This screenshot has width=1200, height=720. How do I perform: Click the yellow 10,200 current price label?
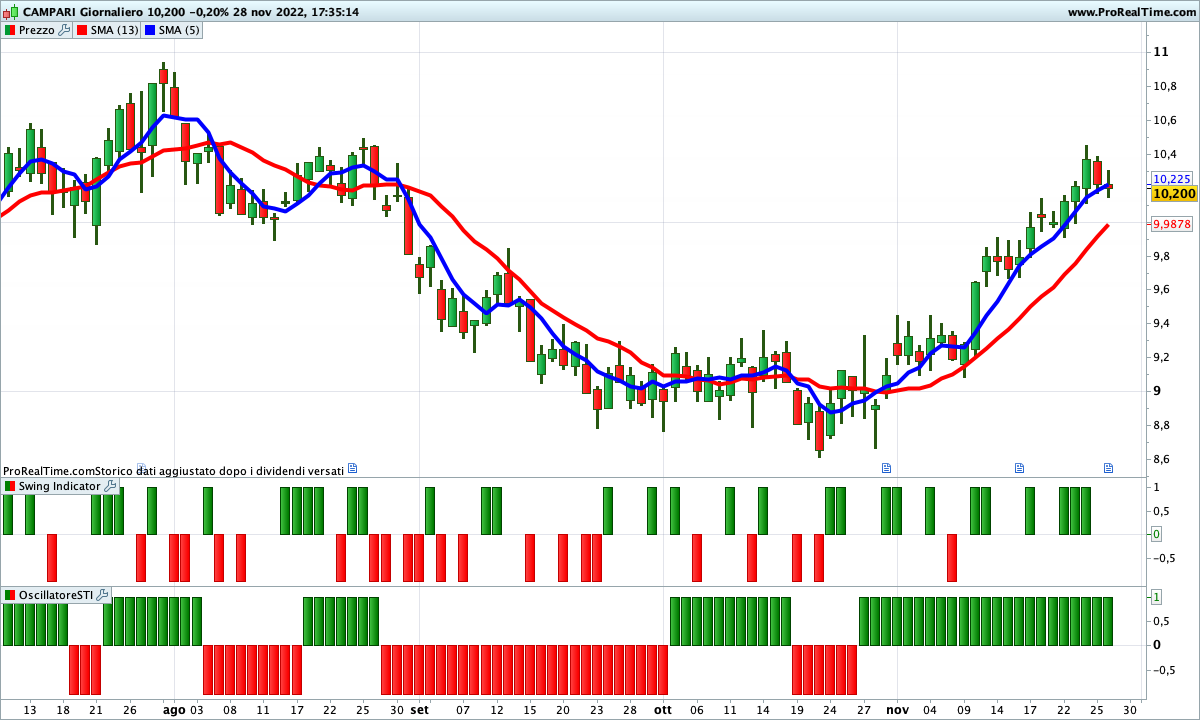tap(1173, 194)
